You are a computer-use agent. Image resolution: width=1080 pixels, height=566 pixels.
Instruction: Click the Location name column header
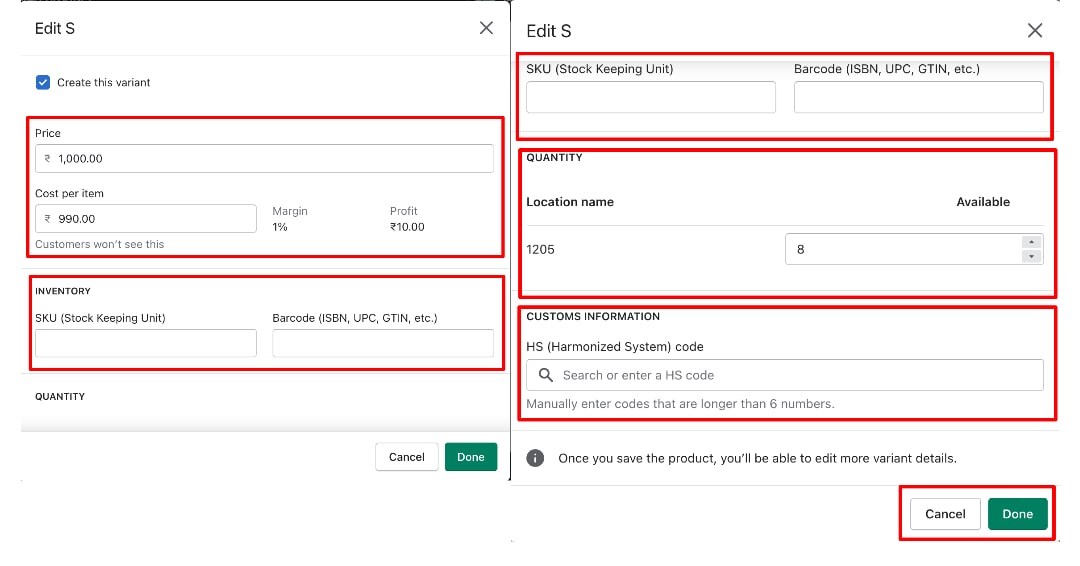click(x=570, y=202)
